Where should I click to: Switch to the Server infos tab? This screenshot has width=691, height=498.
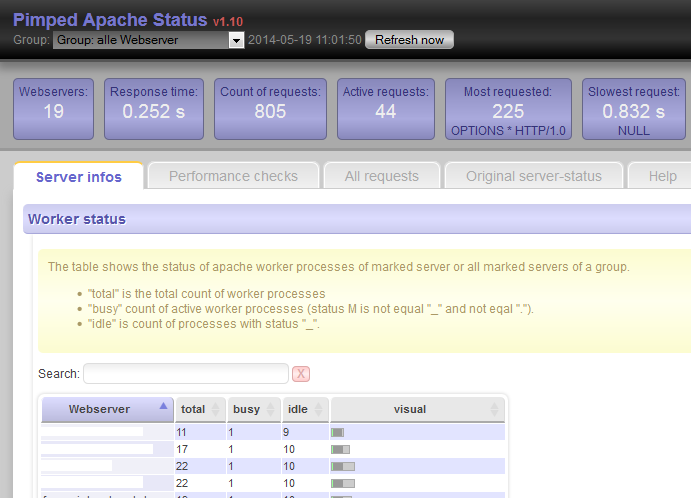coord(78,177)
